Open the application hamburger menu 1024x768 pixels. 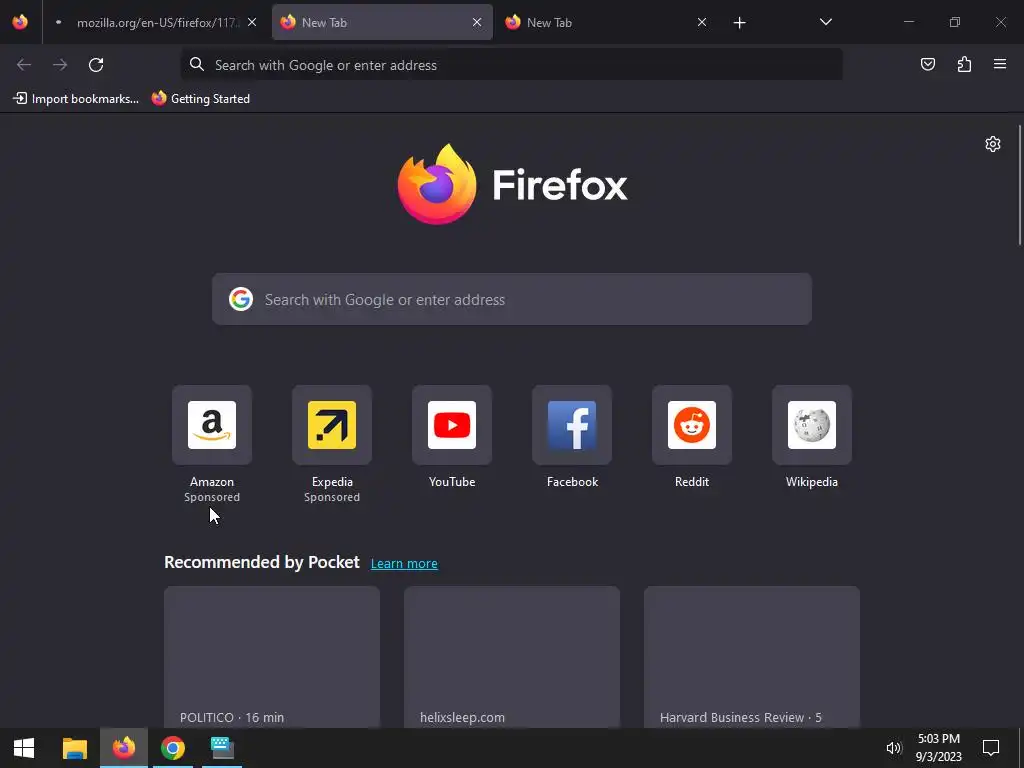point(1000,64)
